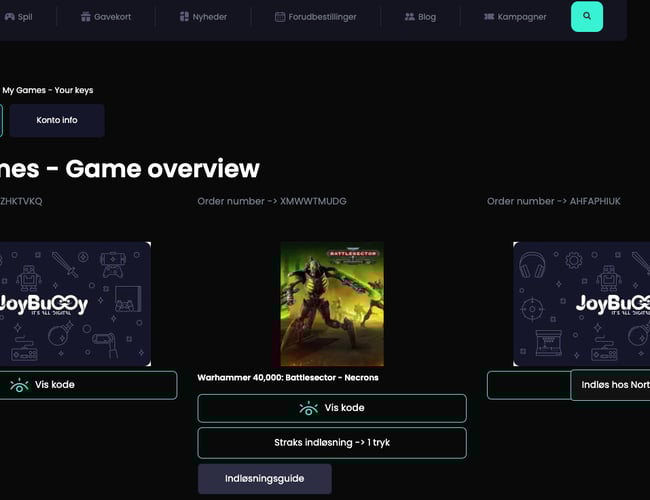Click the Kampagner campaign icon

click(x=489, y=17)
